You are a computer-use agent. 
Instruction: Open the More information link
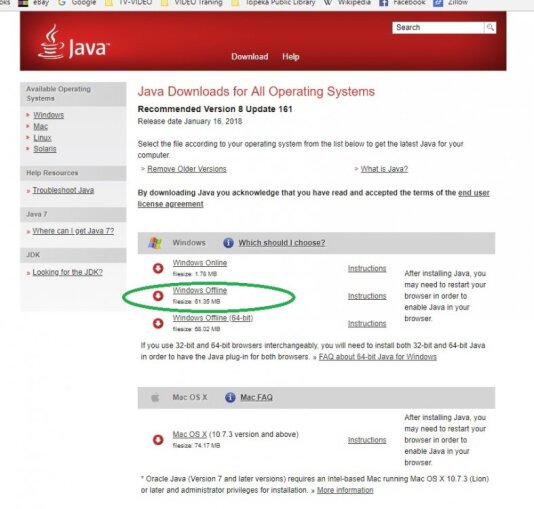click(x=345, y=490)
